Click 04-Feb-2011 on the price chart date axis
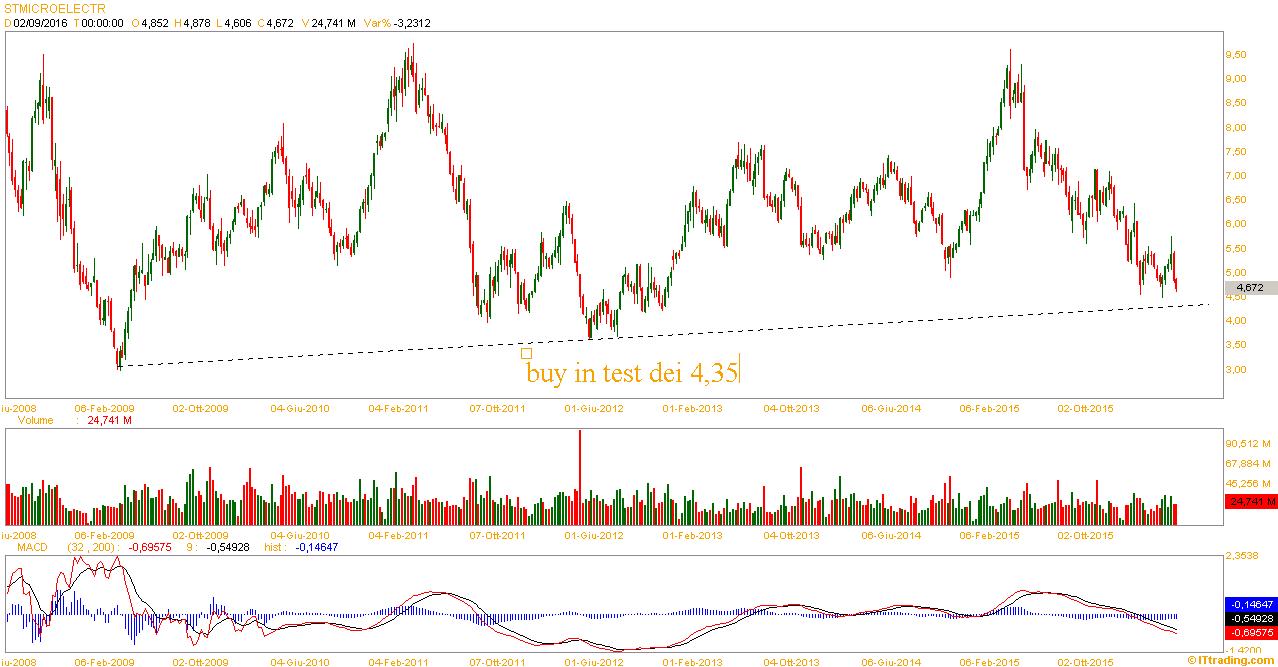 [399, 408]
